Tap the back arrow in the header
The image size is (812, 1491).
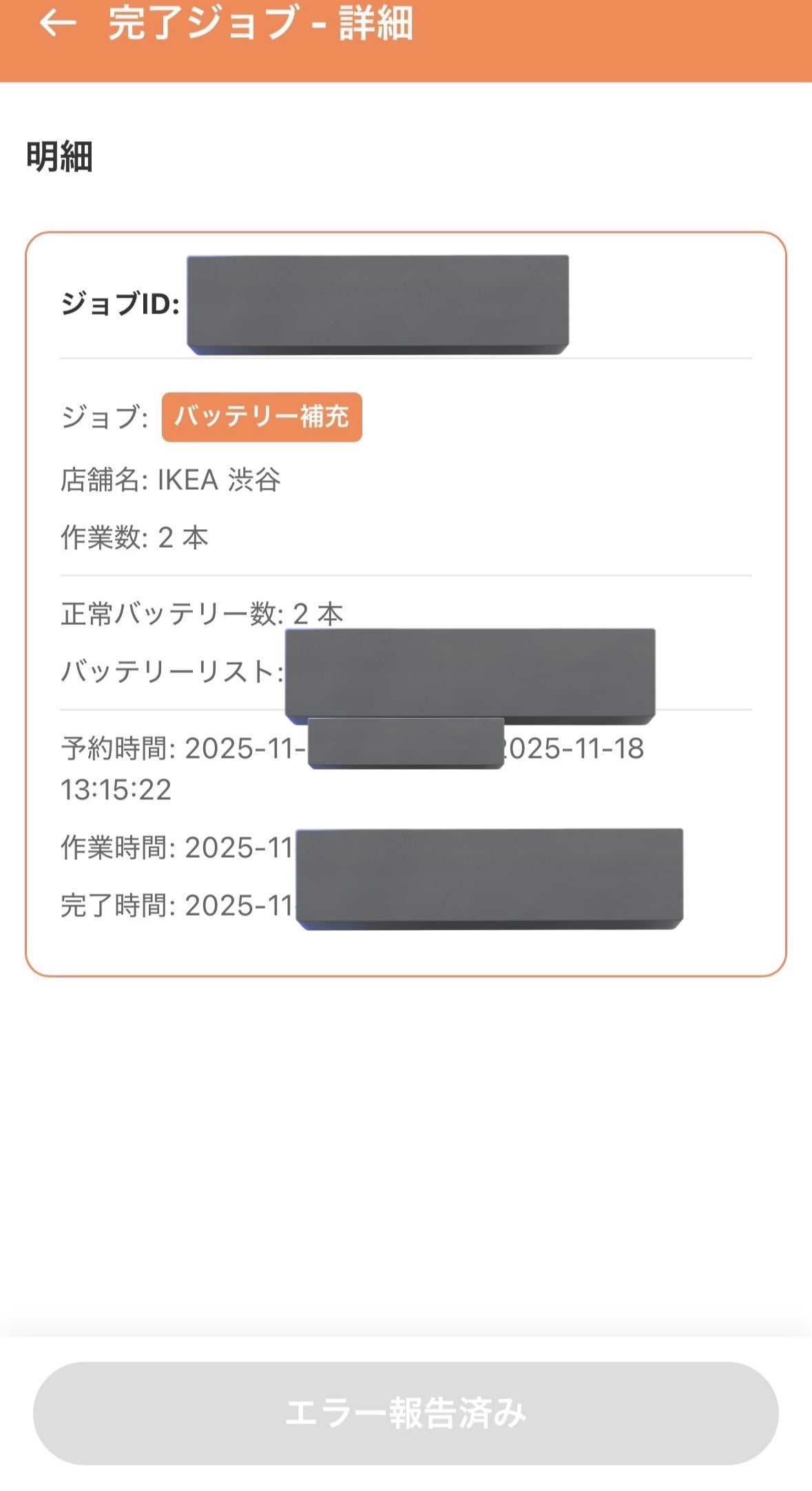pos(57,23)
